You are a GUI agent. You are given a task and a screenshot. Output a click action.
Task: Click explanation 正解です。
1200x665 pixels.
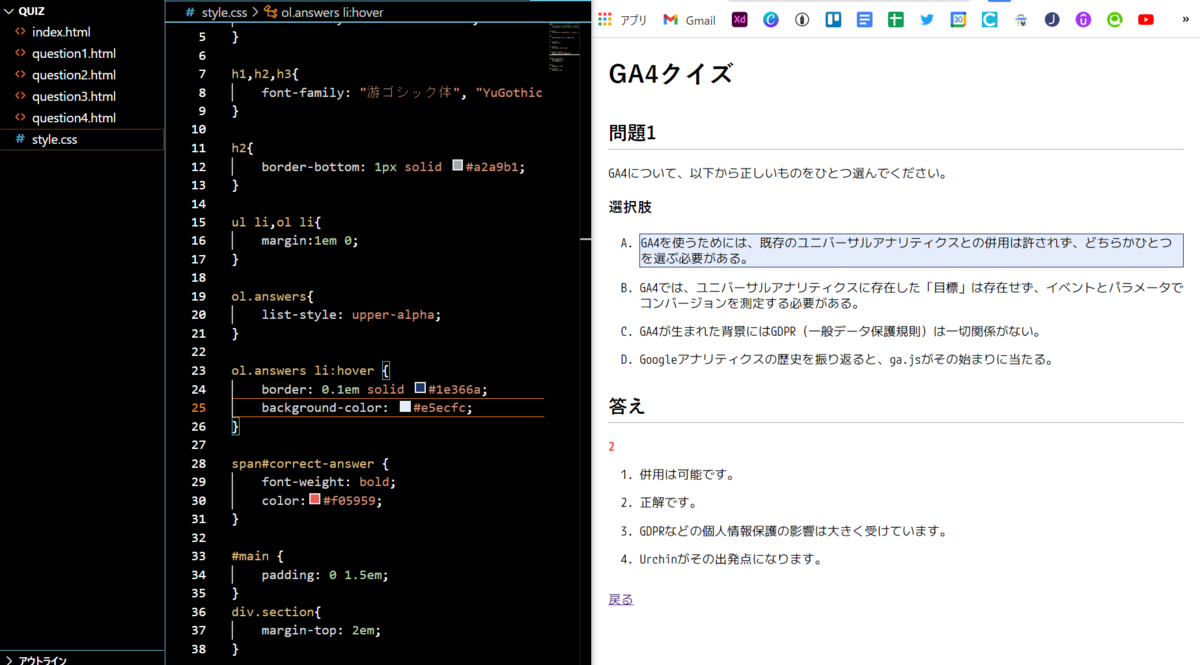tap(668, 502)
